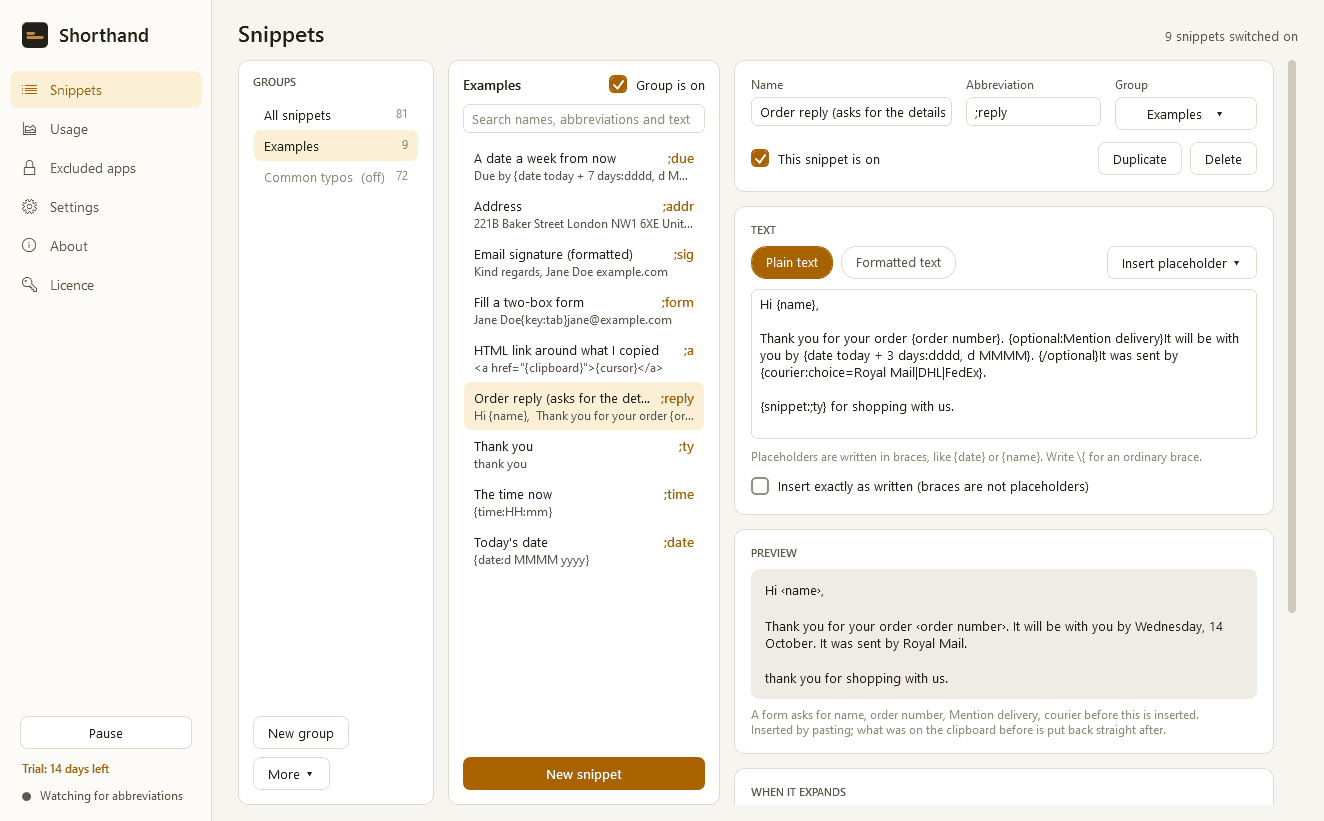Image resolution: width=1324 pixels, height=821 pixels.
Task: Toggle the 'Group is on' checkbox
Action: point(618,85)
